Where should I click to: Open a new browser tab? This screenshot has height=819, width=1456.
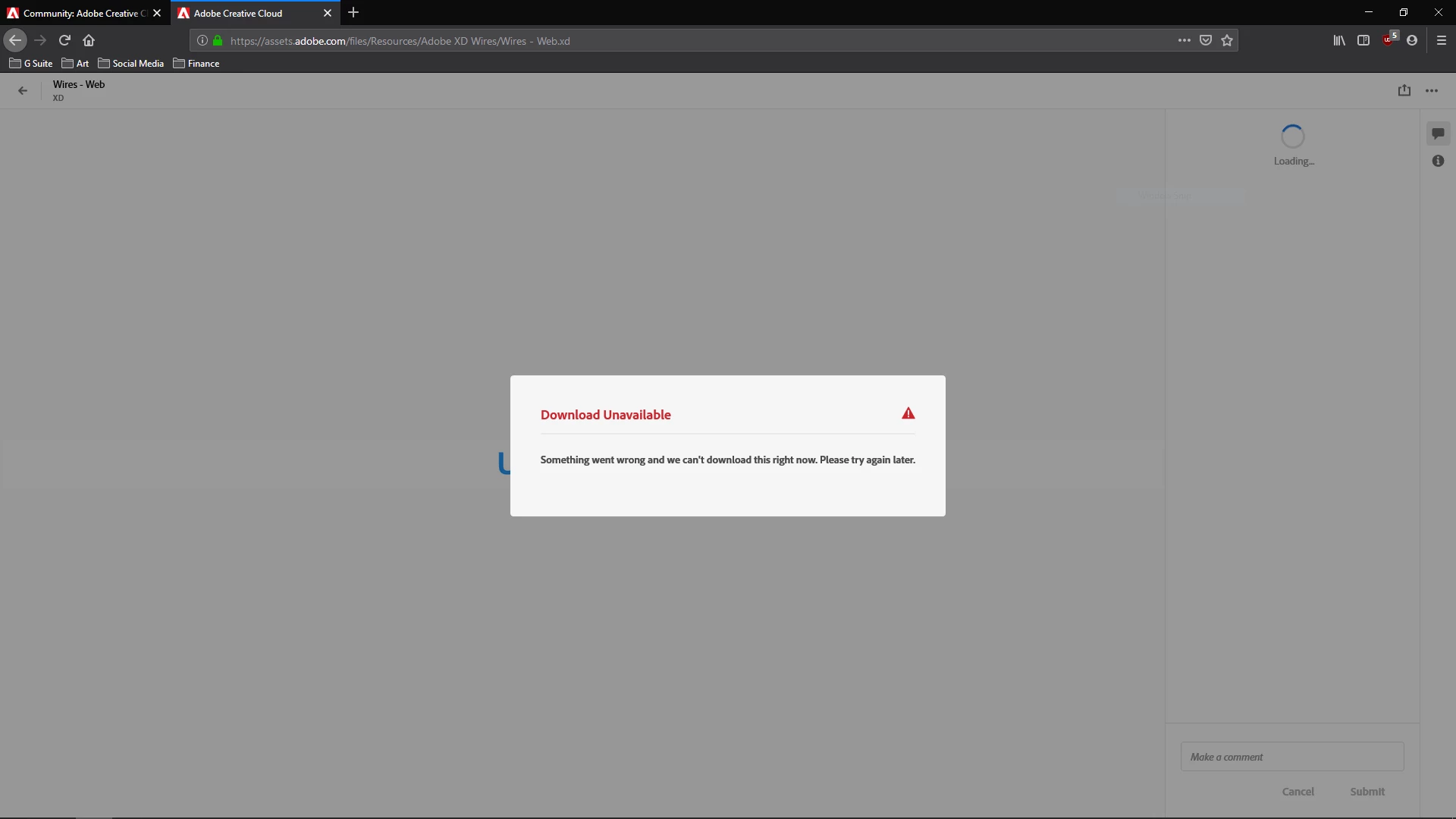coord(353,13)
